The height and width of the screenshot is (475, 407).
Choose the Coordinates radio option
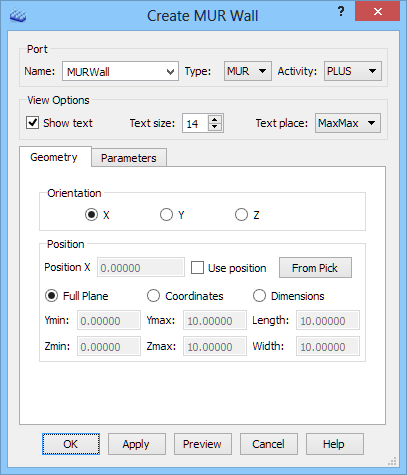click(x=153, y=296)
